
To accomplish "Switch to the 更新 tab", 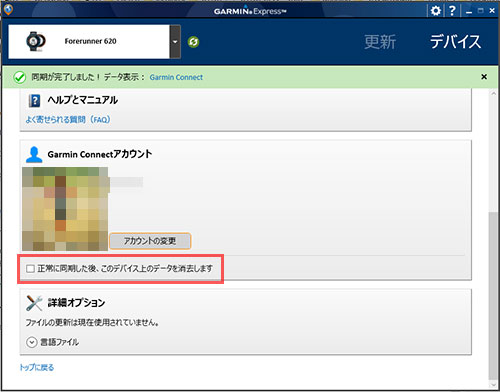I will (380, 42).
